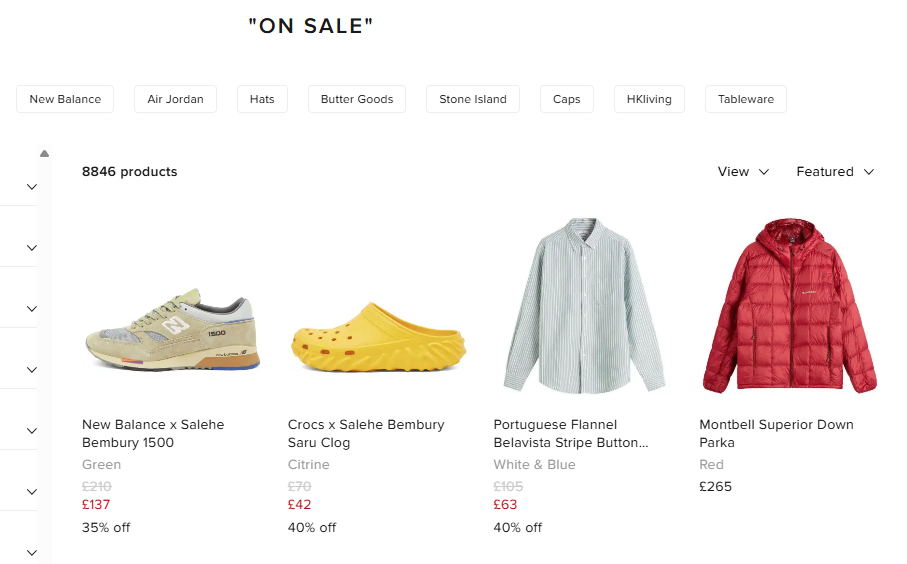
Task: Select the HKliving tag
Action: tap(649, 100)
